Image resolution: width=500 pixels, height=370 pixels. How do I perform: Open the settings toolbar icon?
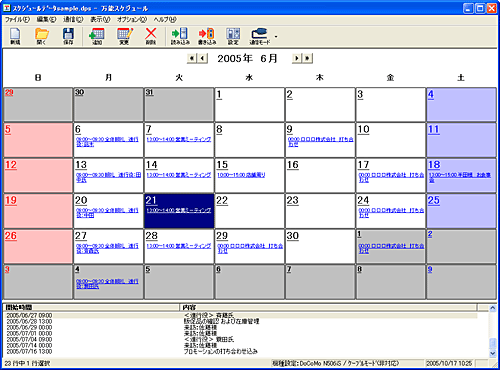(x=233, y=36)
